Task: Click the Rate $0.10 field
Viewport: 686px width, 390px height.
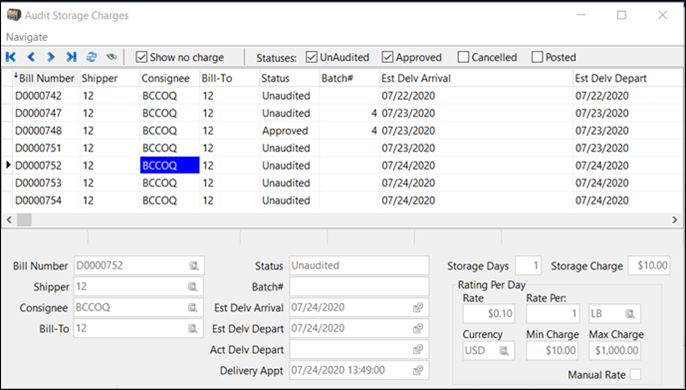Action: coord(489,314)
